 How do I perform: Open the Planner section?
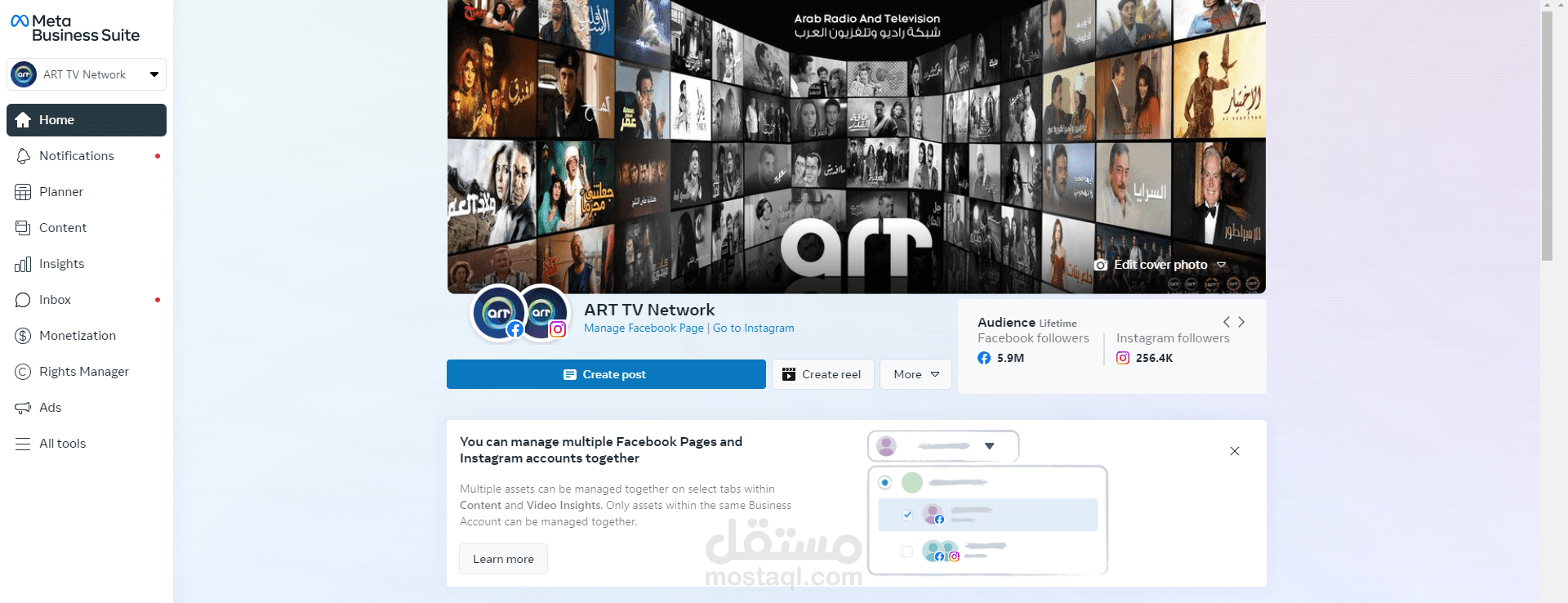point(87,192)
